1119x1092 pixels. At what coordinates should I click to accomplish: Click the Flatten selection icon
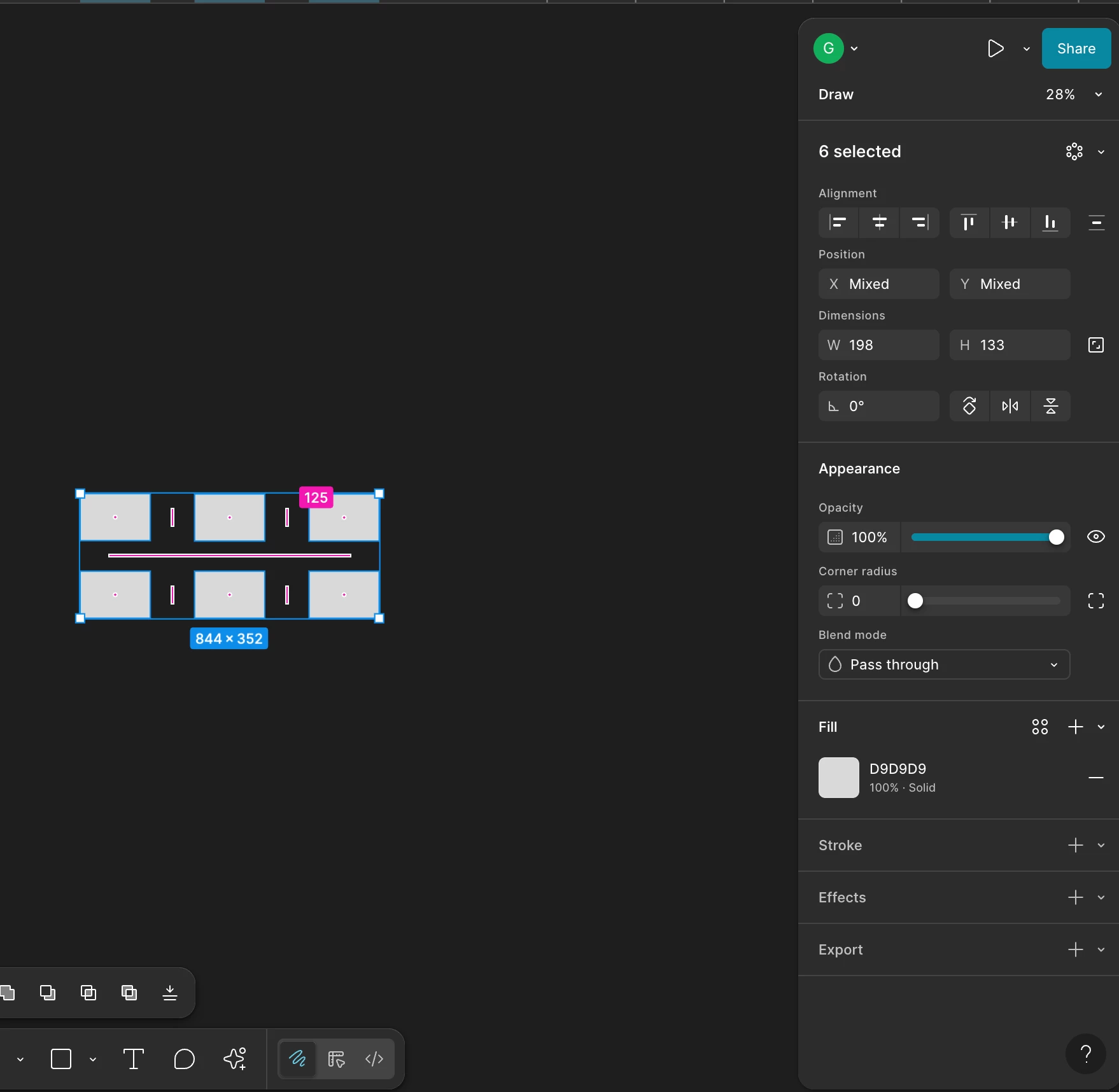coord(170,993)
